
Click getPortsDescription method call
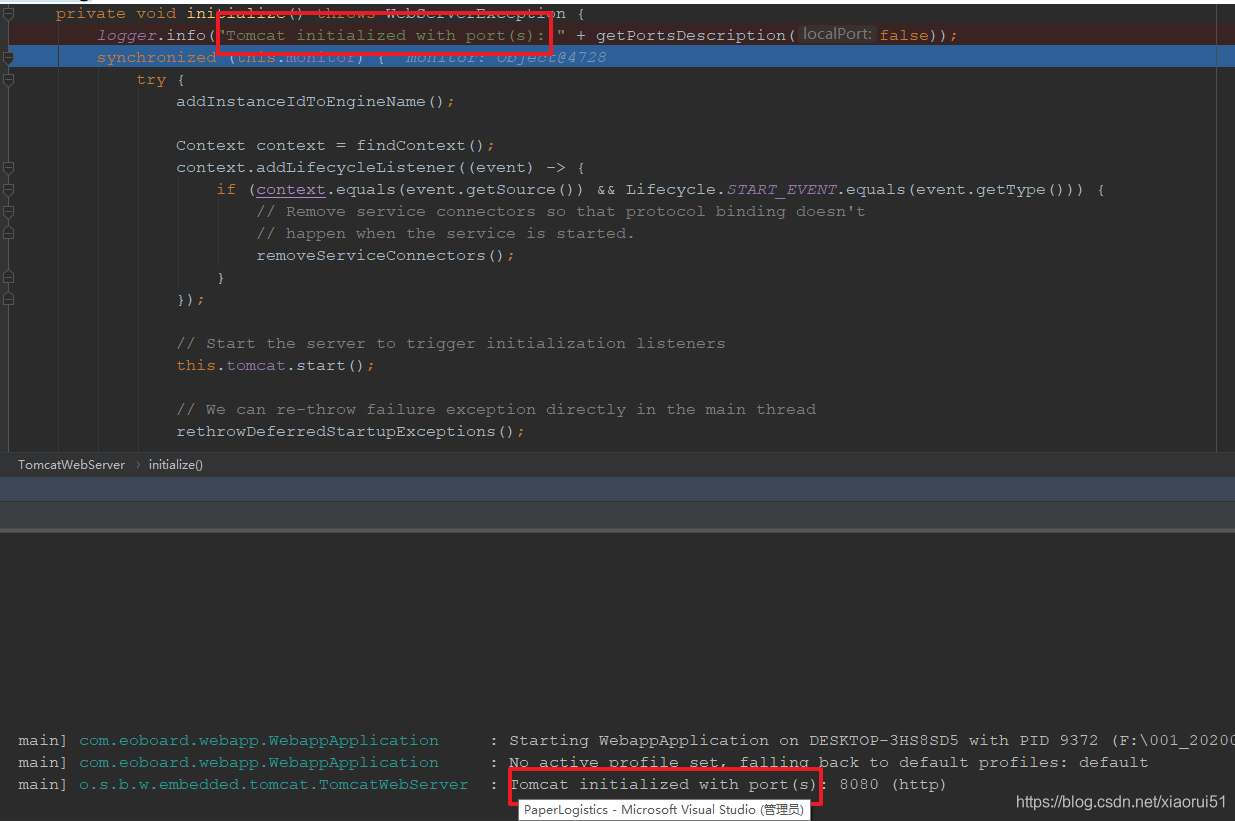(x=690, y=36)
